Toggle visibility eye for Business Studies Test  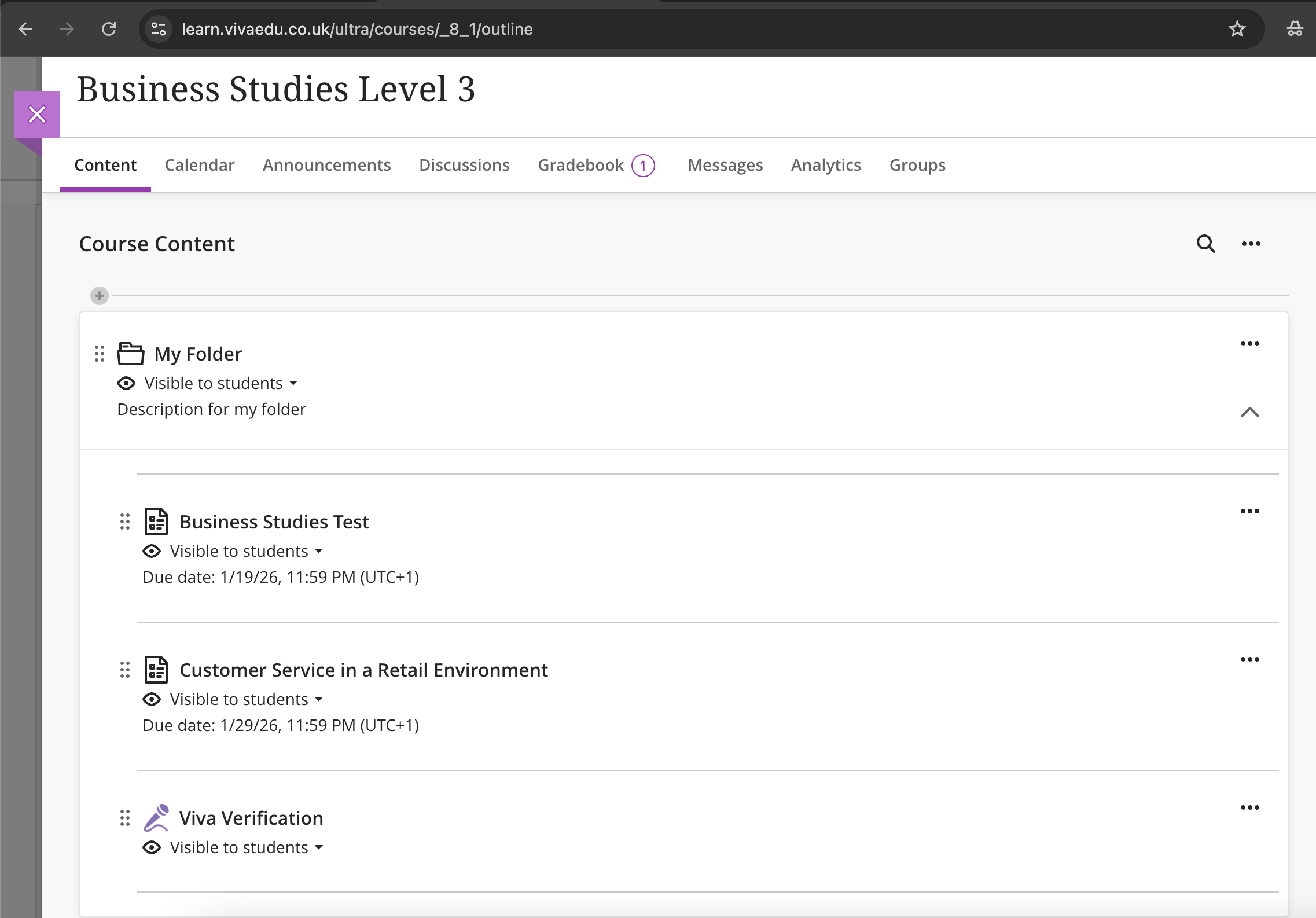(x=152, y=550)
